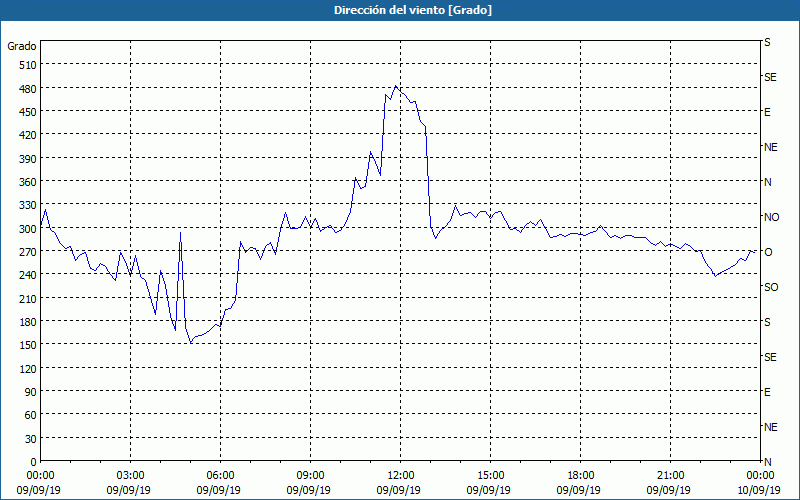Select the 'SE' compass label nearest the 480 gridline

tap(770, 77)
